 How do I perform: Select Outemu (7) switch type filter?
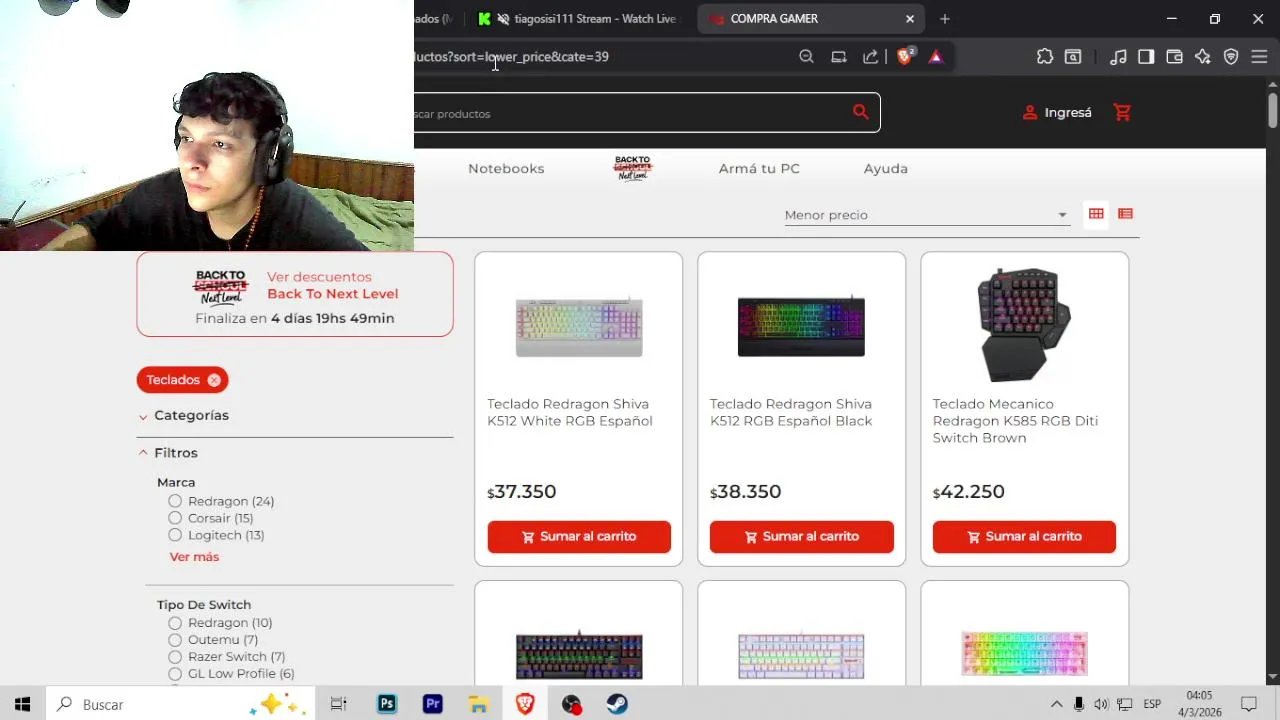tap(213, 640)
